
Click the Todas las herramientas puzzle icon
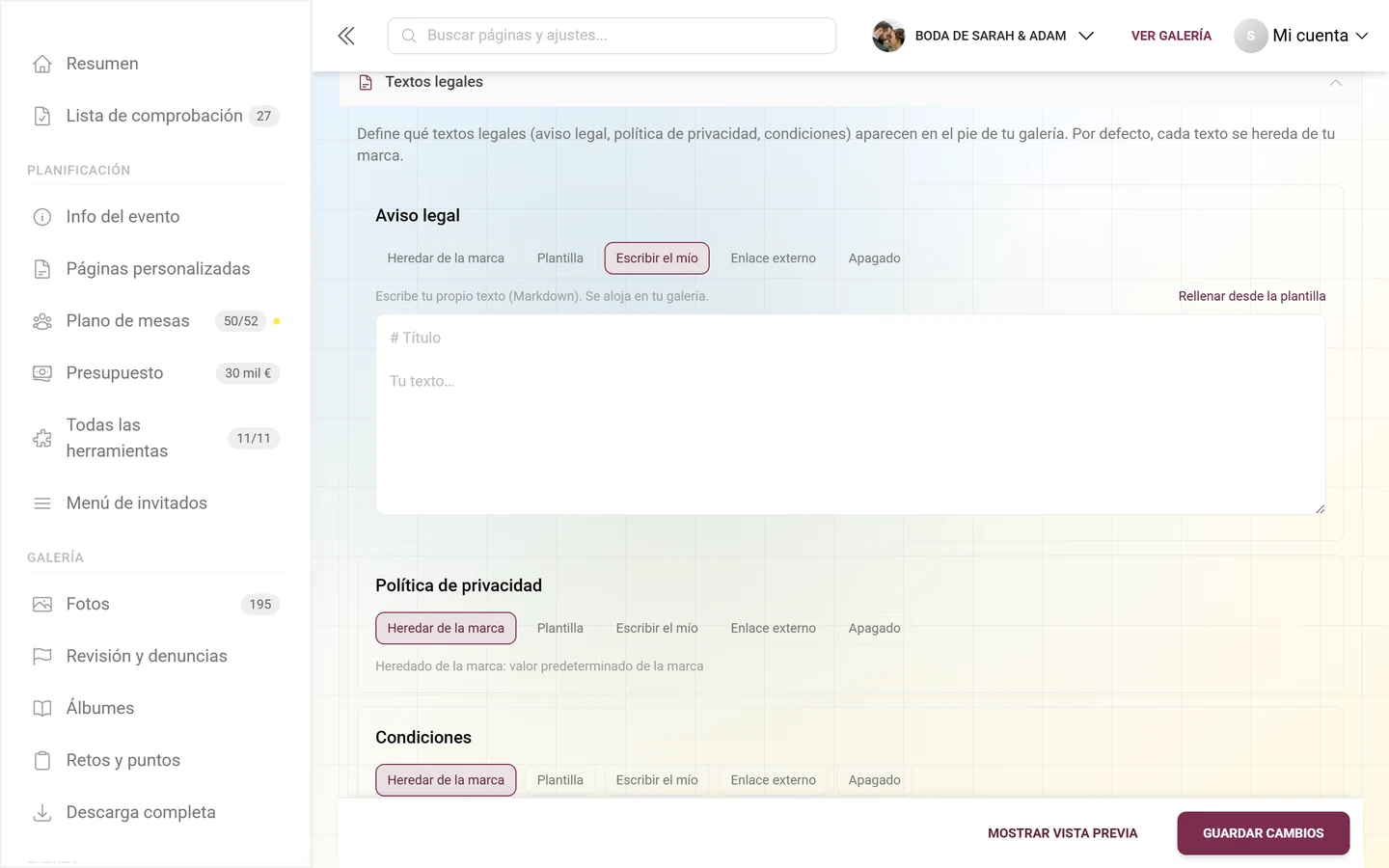[42, 438]
